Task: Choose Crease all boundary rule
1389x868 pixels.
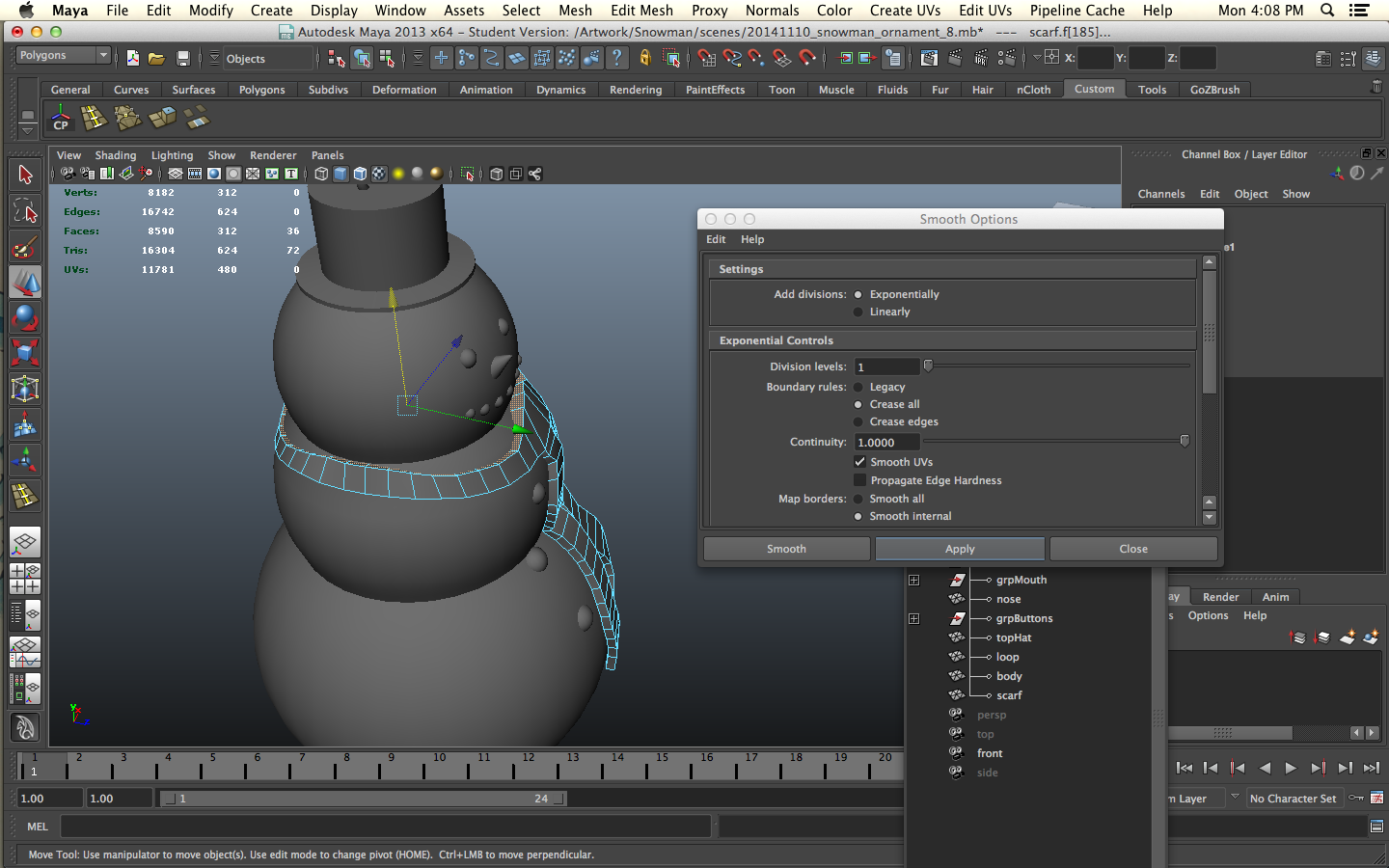Action: point(858,404)
